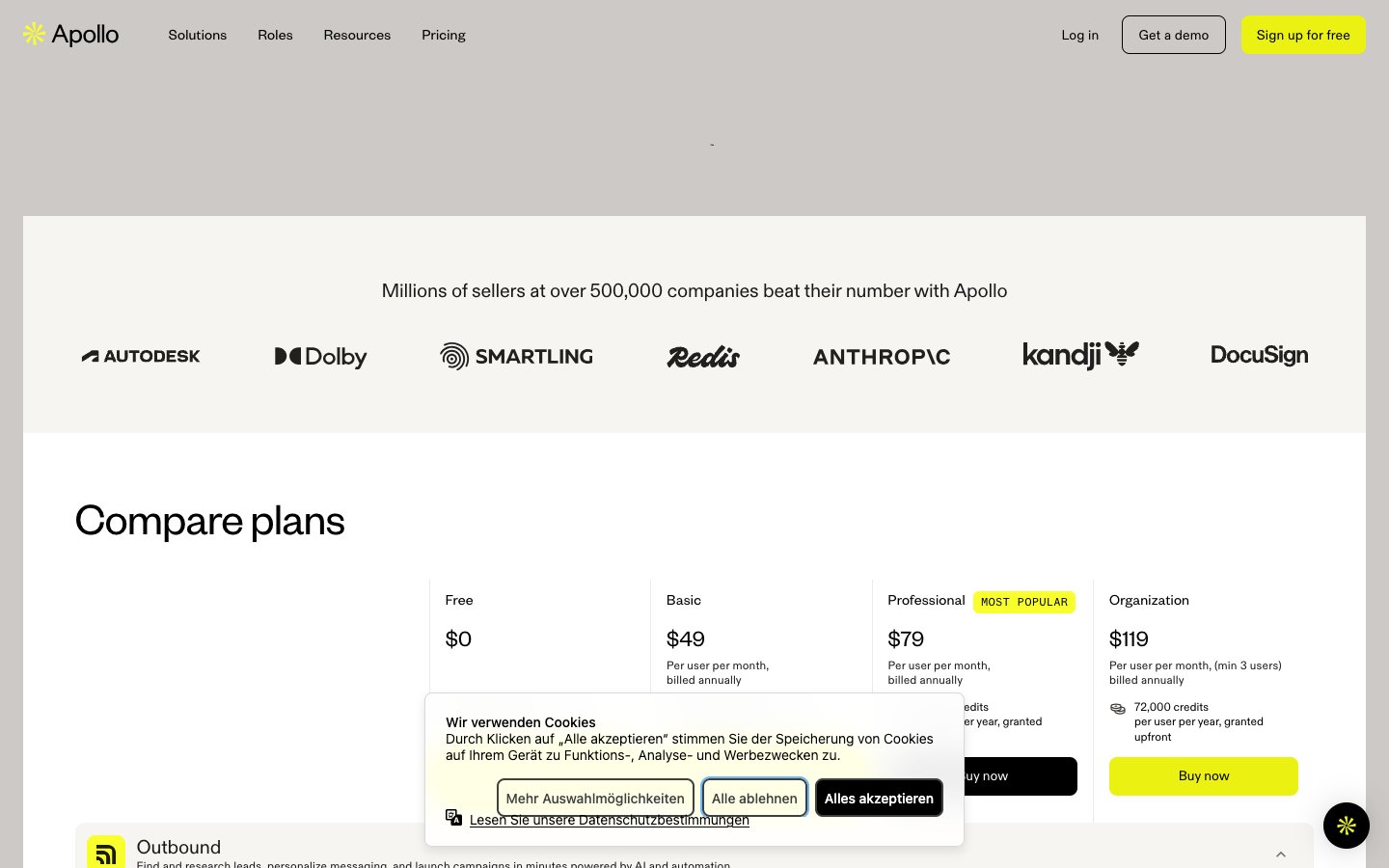Click the credits icon beside 72,000 credits
This screenshot has width=1389, height=868.
pos(1118,708)
